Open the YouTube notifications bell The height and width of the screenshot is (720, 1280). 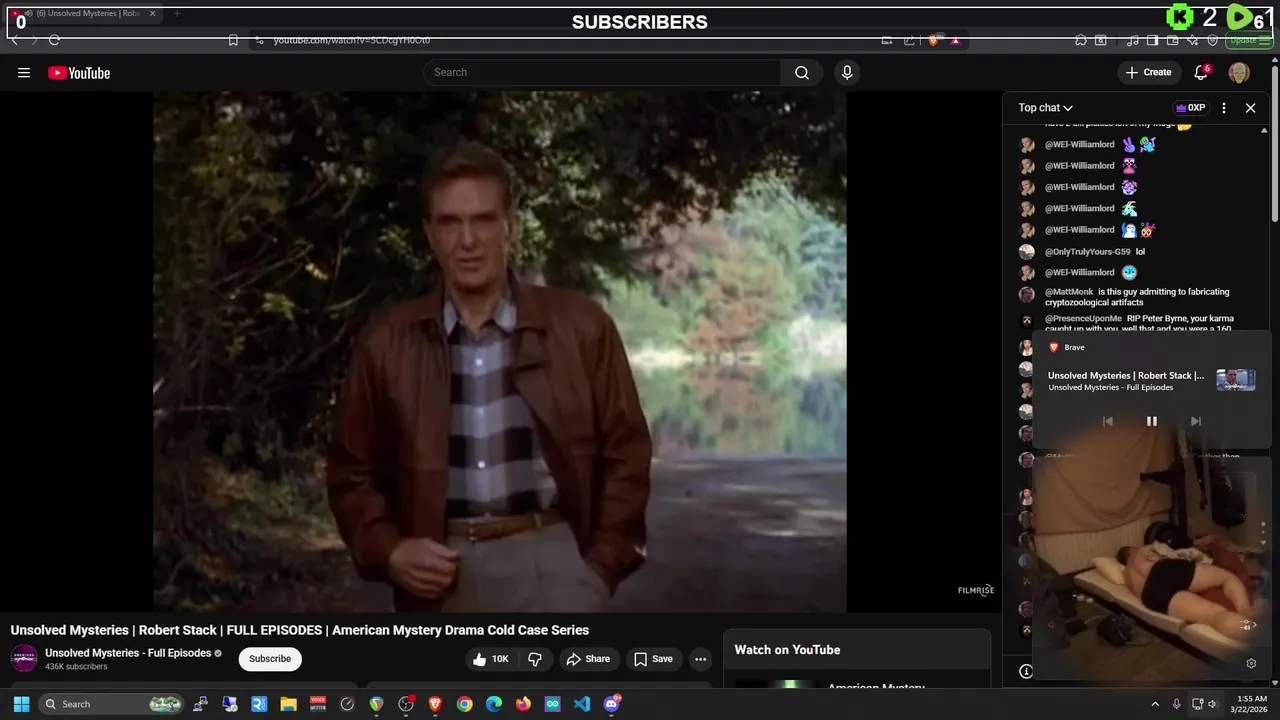point(1202,72)
